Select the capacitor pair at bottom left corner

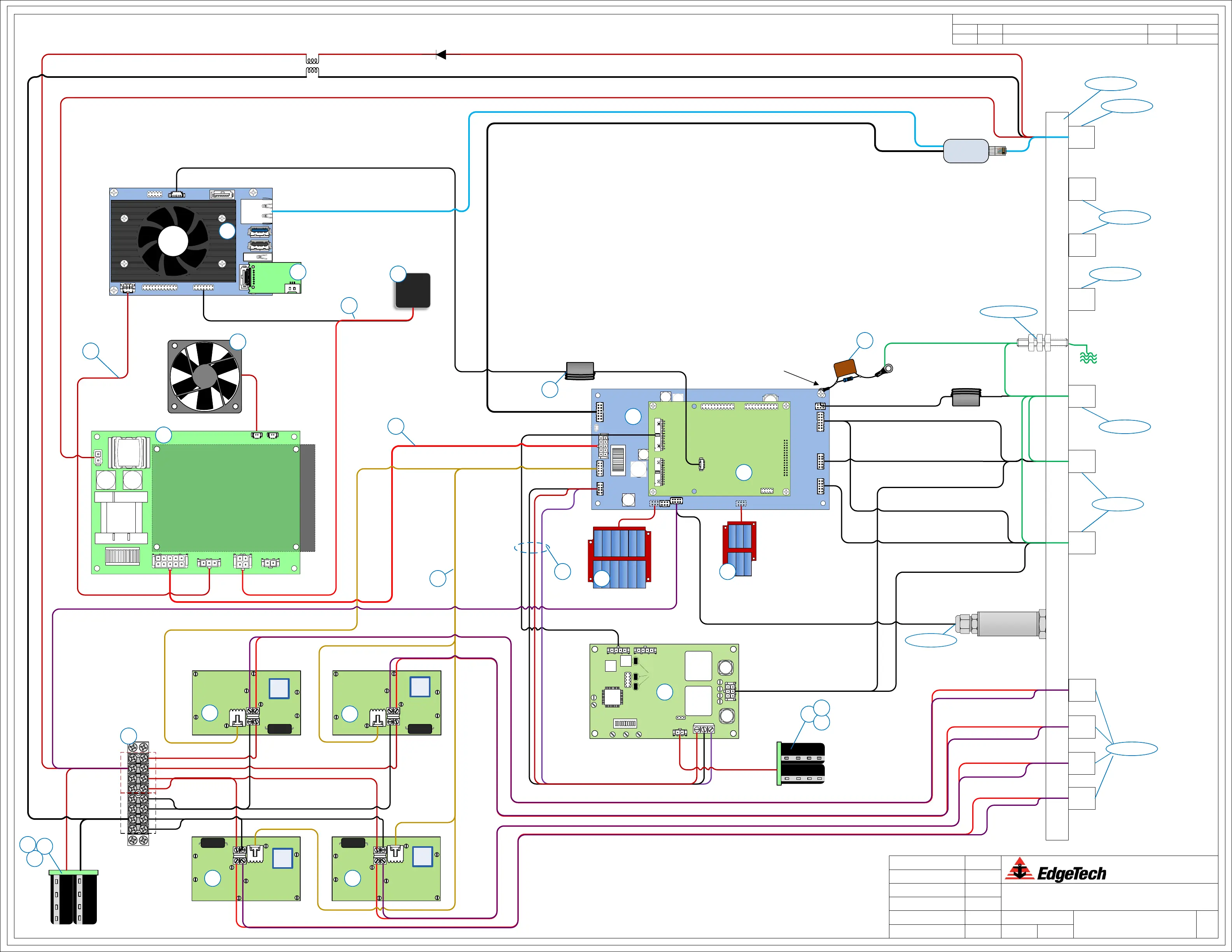74,897
